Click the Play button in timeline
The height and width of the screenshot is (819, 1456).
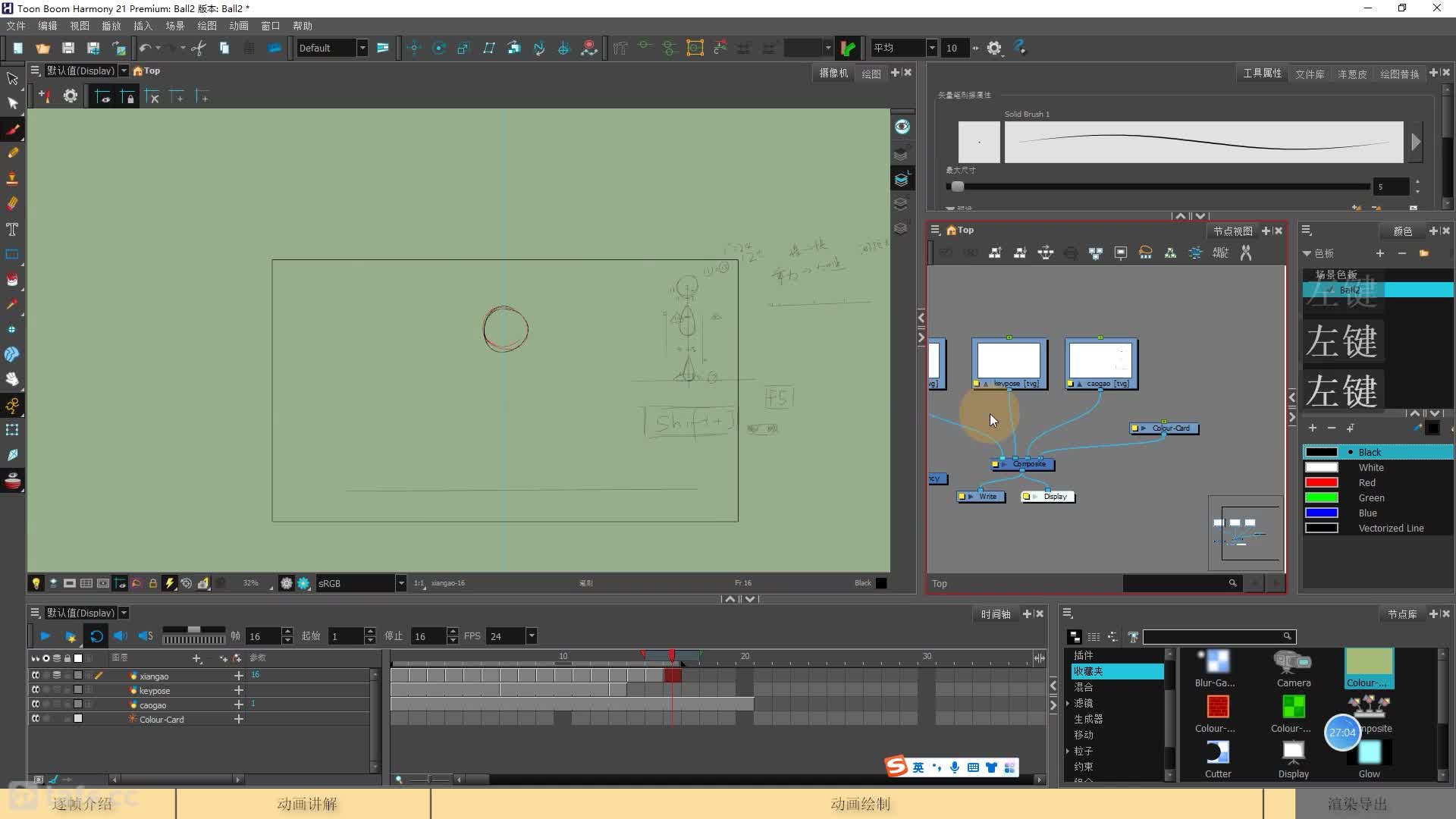pos(45,636)
